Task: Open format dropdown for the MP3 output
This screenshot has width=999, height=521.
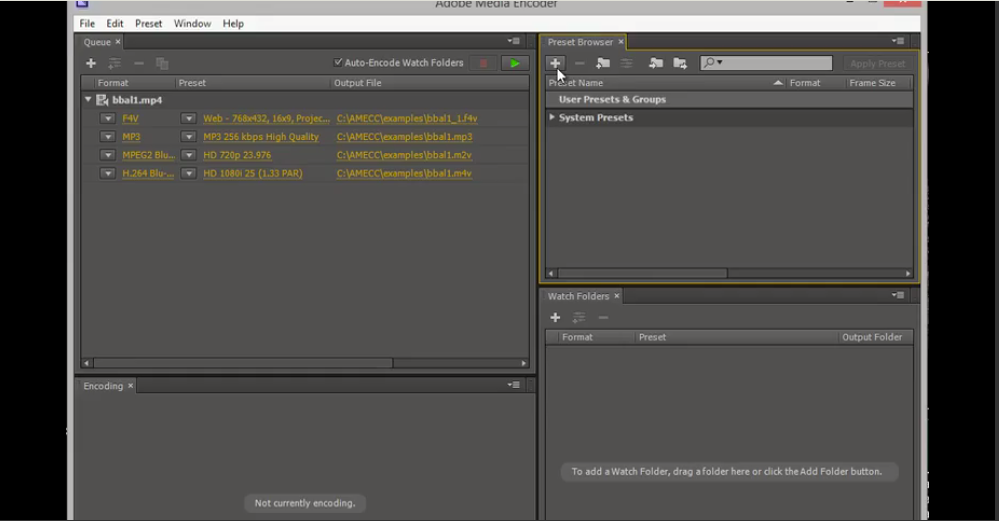Action: point(108,136)
